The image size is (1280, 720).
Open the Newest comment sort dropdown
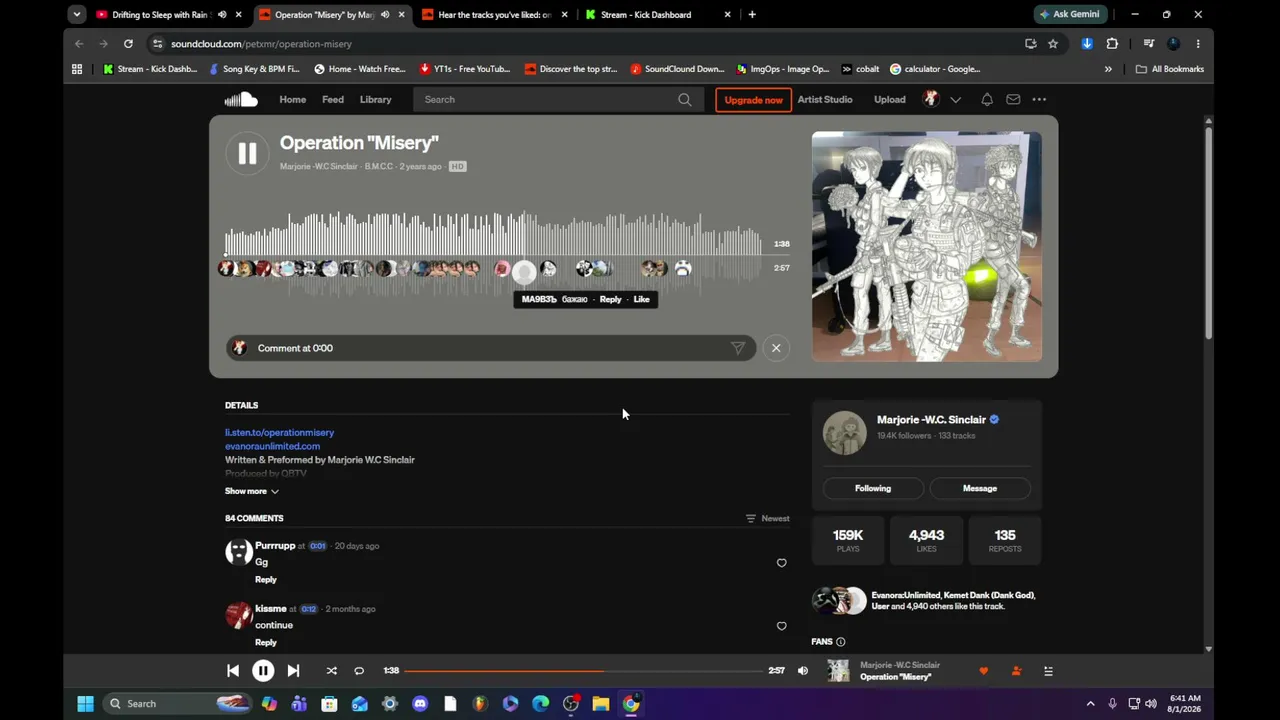767,518
